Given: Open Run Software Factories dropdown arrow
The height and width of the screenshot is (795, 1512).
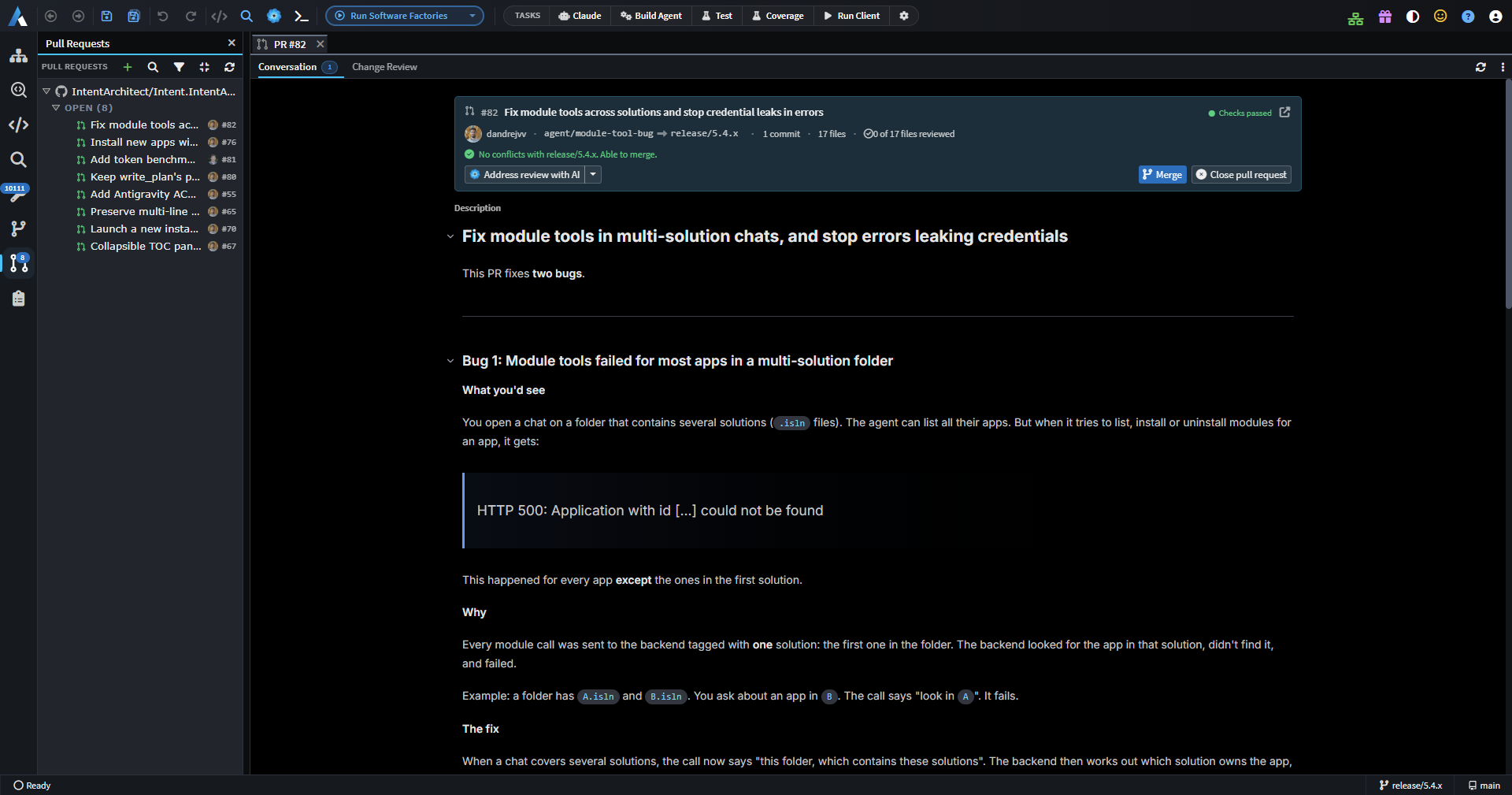Looking at the screenshot, I should click(x=472, y=16).
